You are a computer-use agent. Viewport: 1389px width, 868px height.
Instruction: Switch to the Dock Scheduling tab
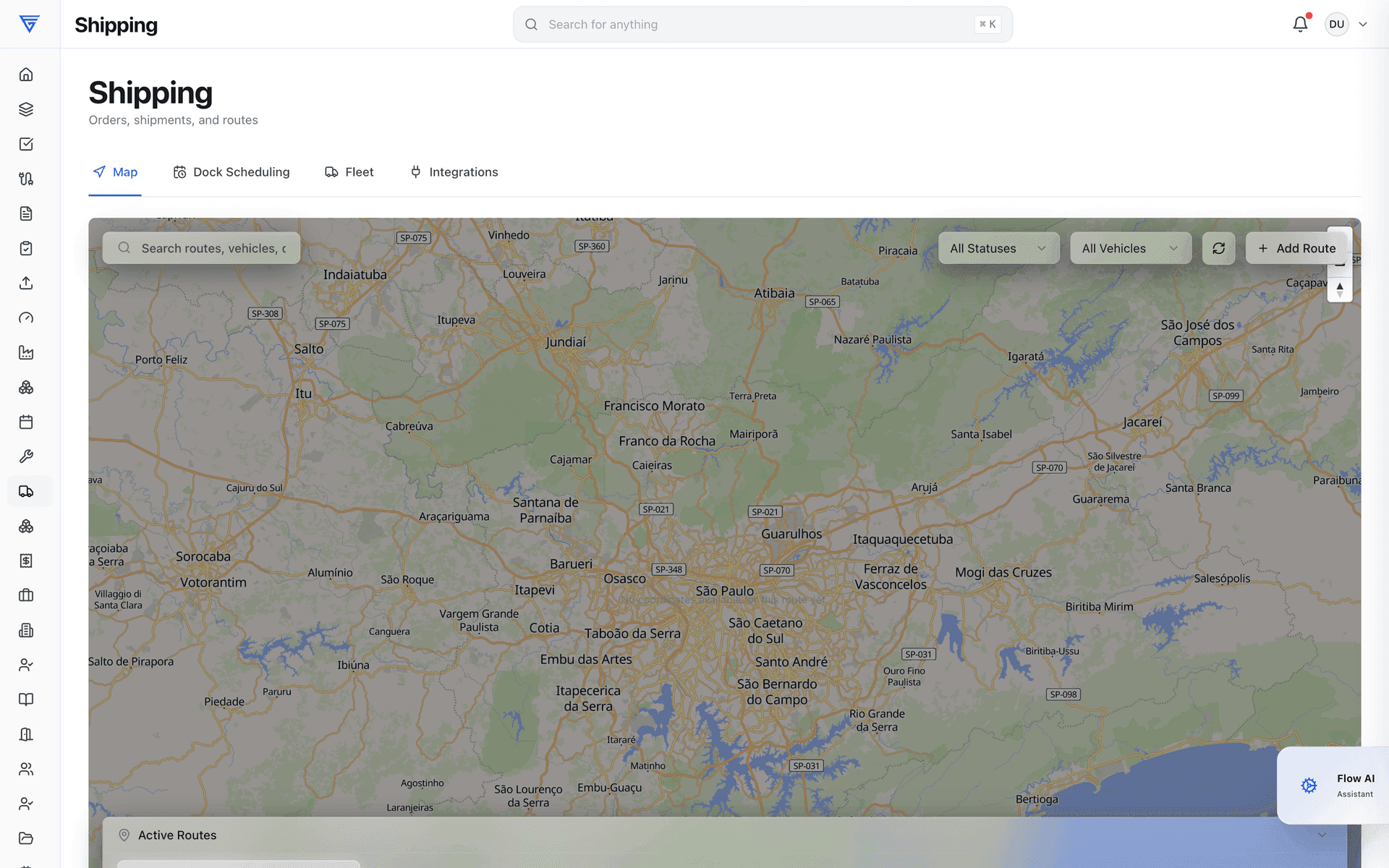pos(231,172)
